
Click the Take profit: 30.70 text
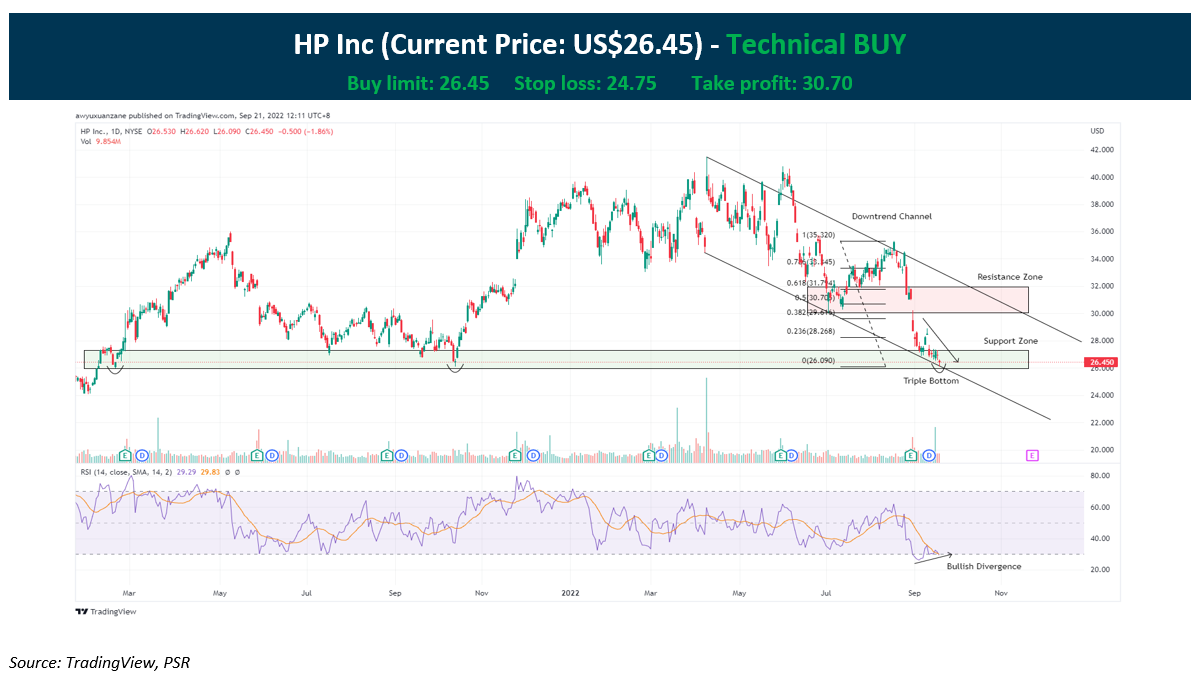pyautogui.click(x=772, y=83)
